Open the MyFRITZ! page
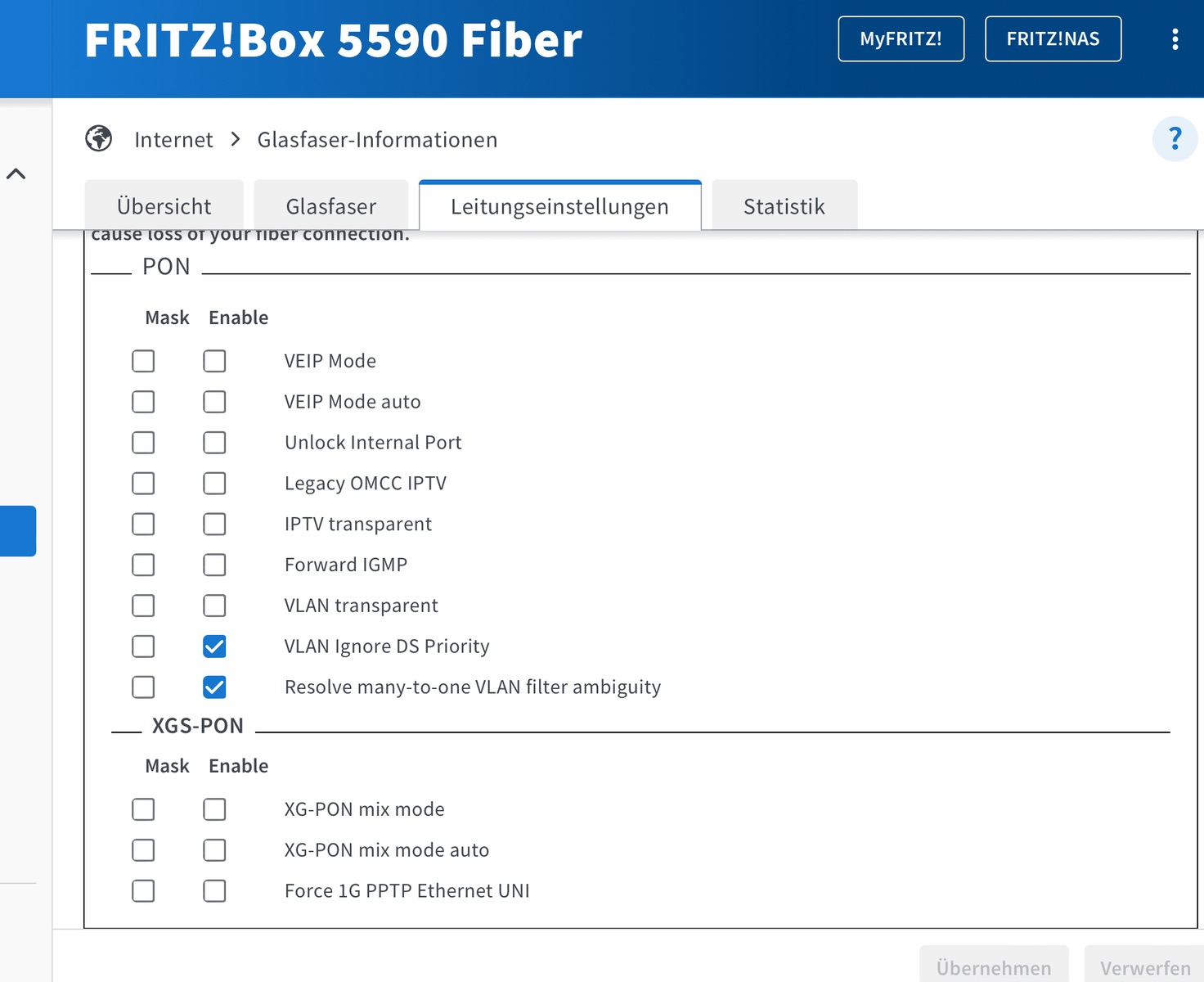 point(901,38)
